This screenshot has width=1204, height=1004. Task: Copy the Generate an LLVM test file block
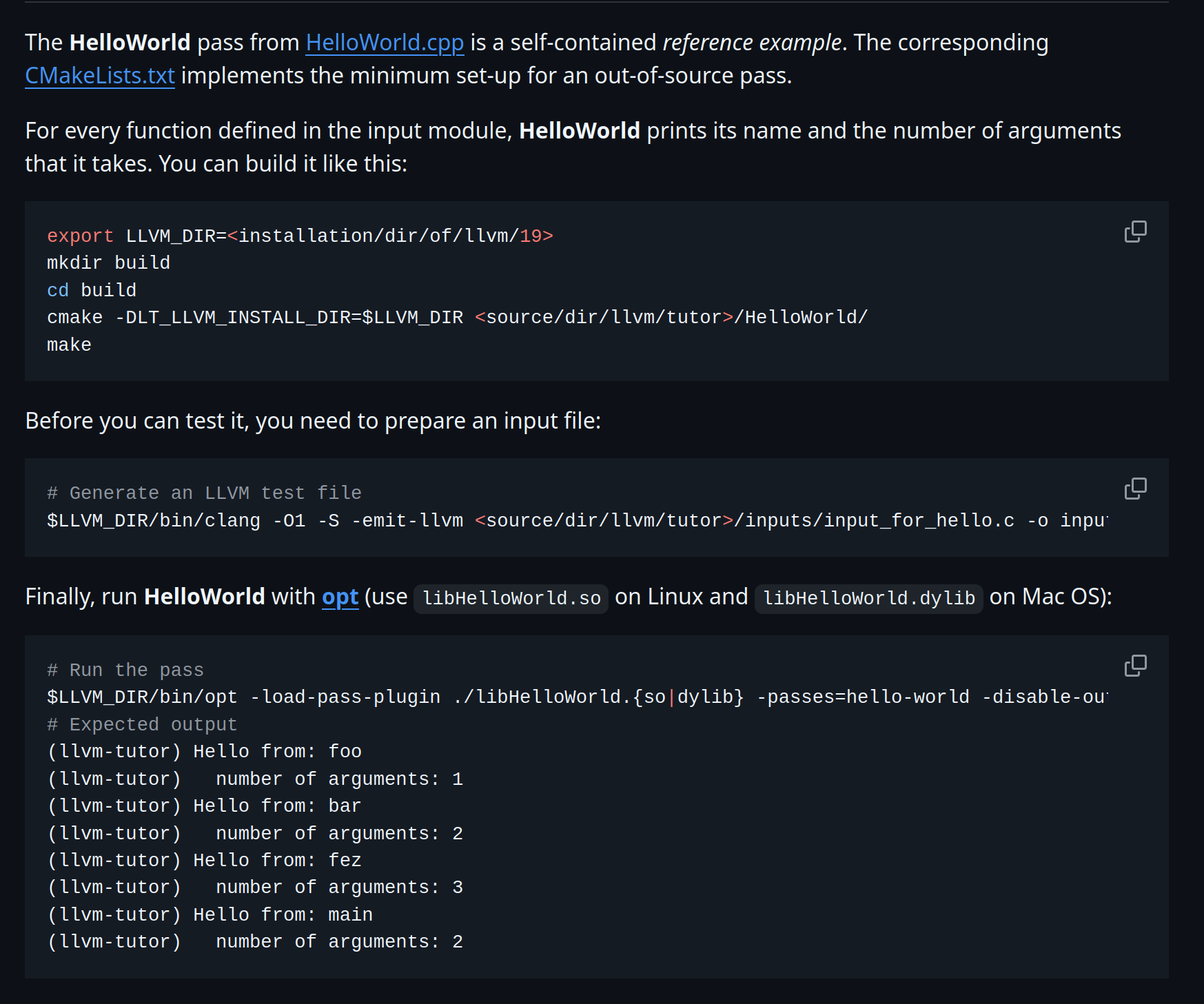[x=1135, y=489]
